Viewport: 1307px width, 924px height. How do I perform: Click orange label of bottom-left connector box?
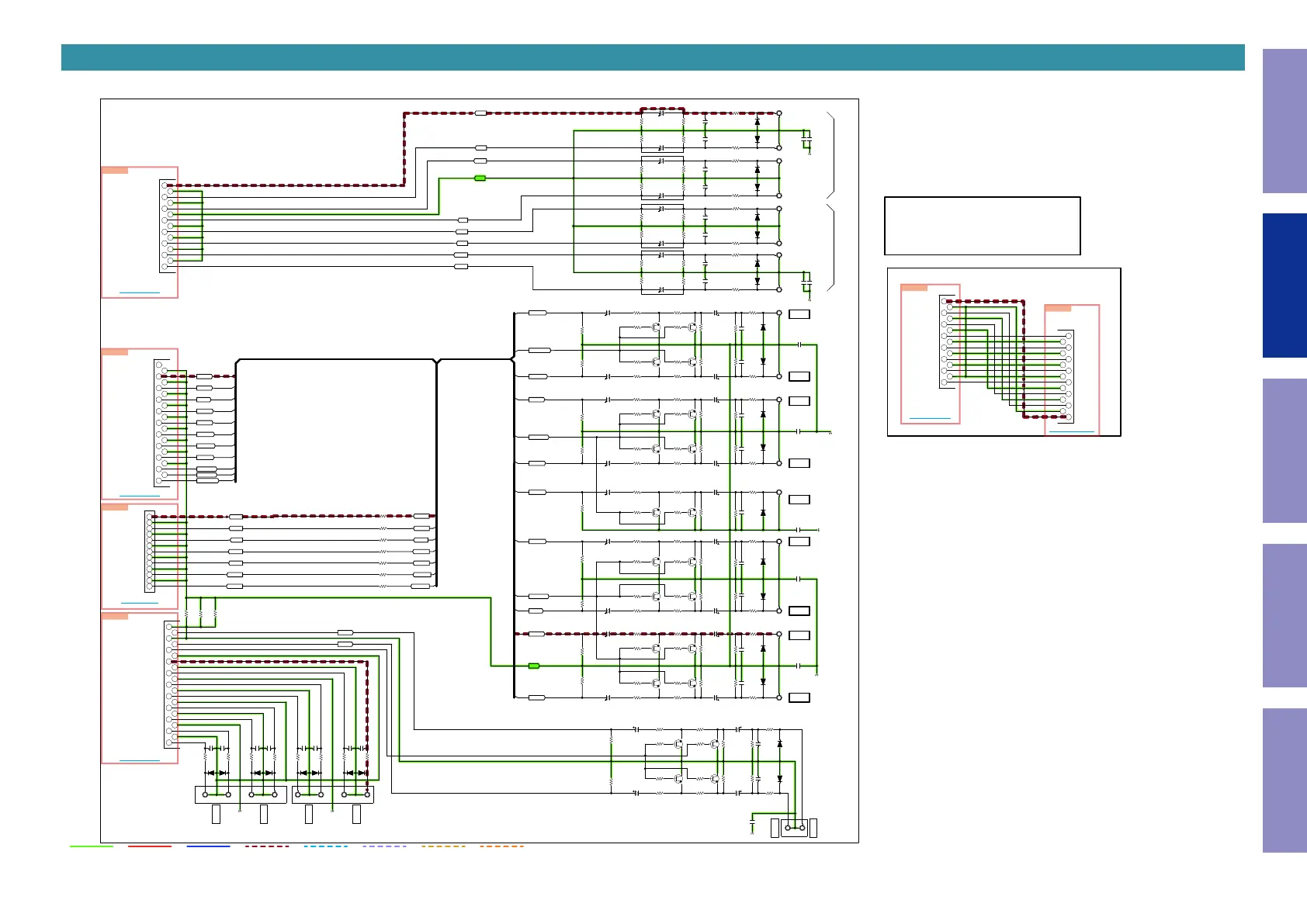[115, 617]
